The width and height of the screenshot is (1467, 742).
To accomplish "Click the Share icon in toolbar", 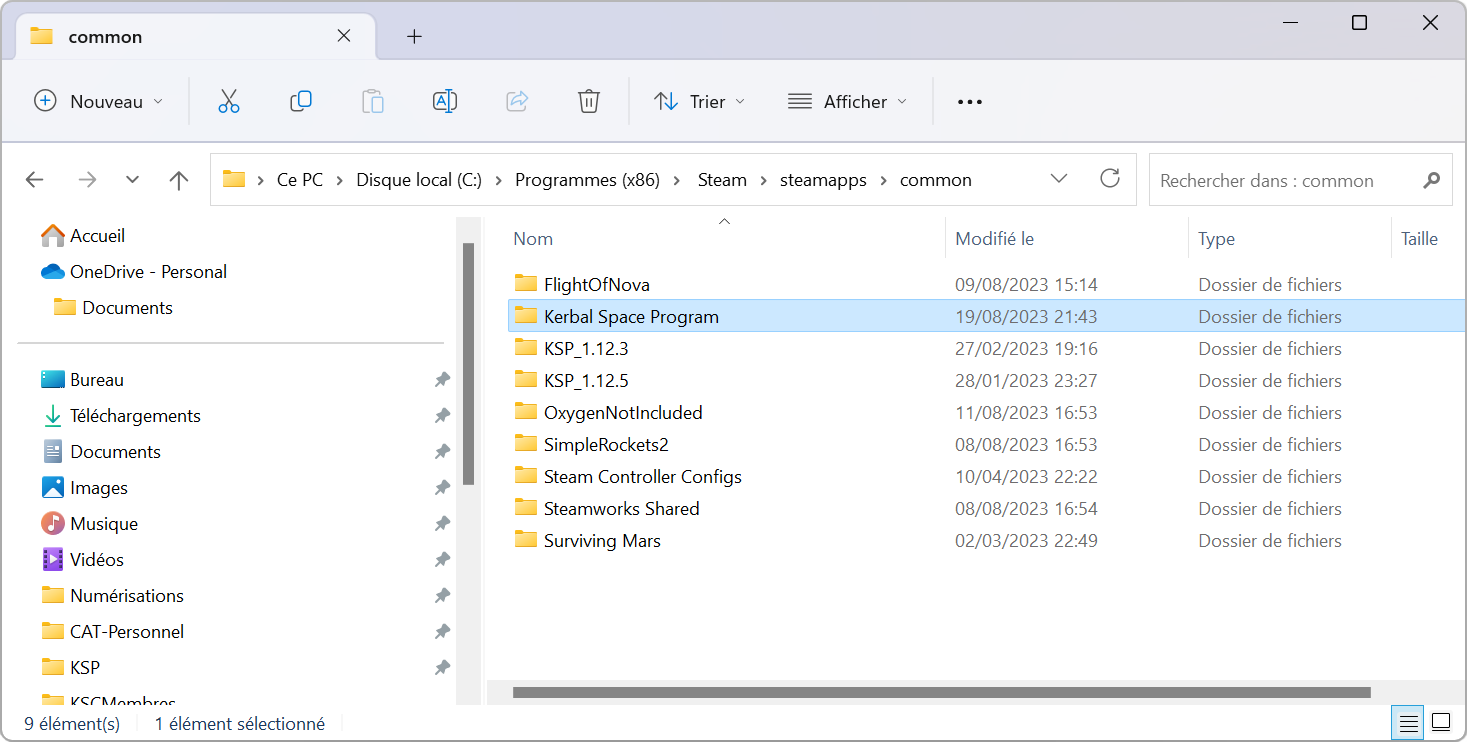I will (x=517, y=101).
